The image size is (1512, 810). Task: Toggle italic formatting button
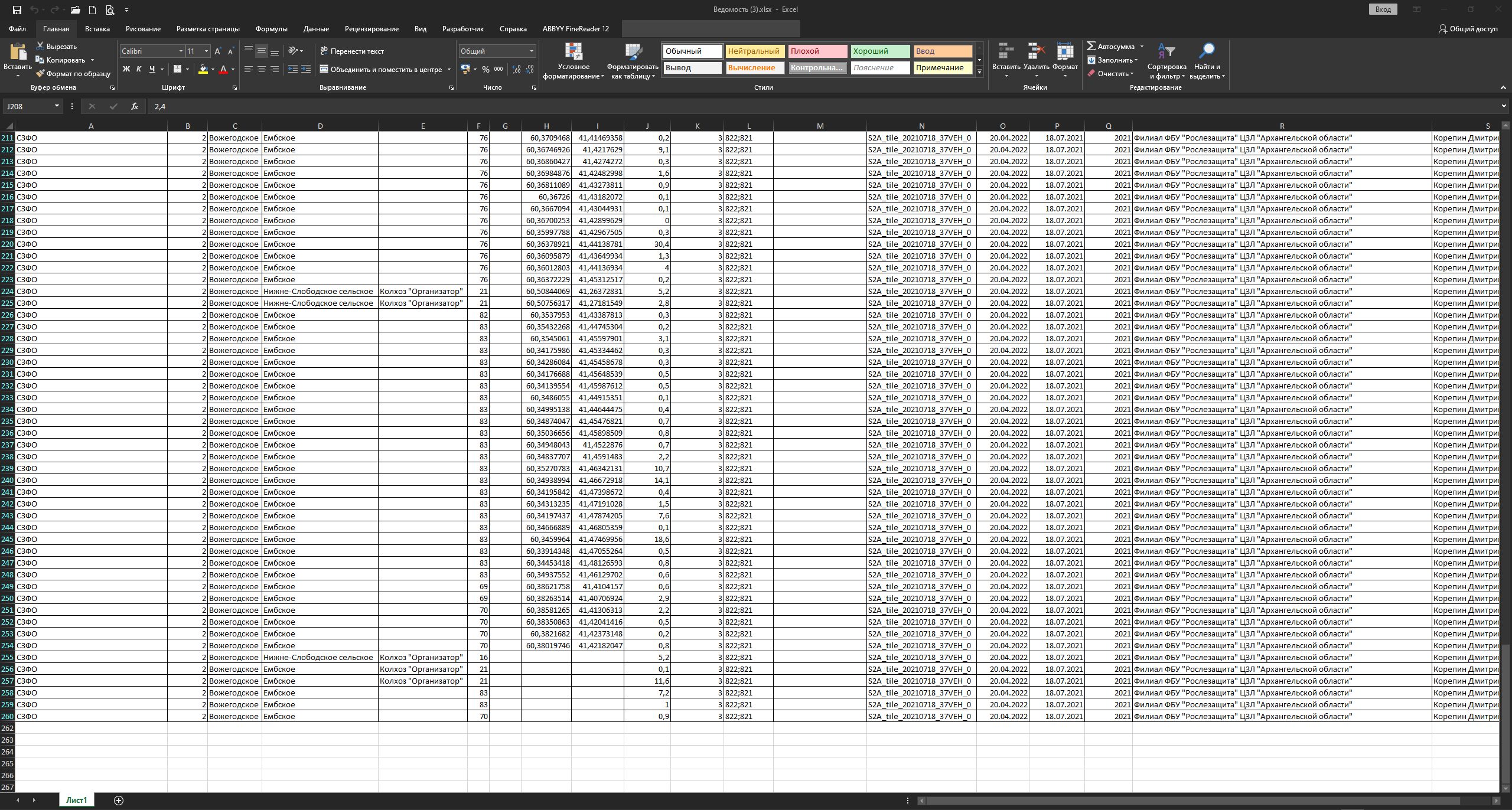point(139,69)
